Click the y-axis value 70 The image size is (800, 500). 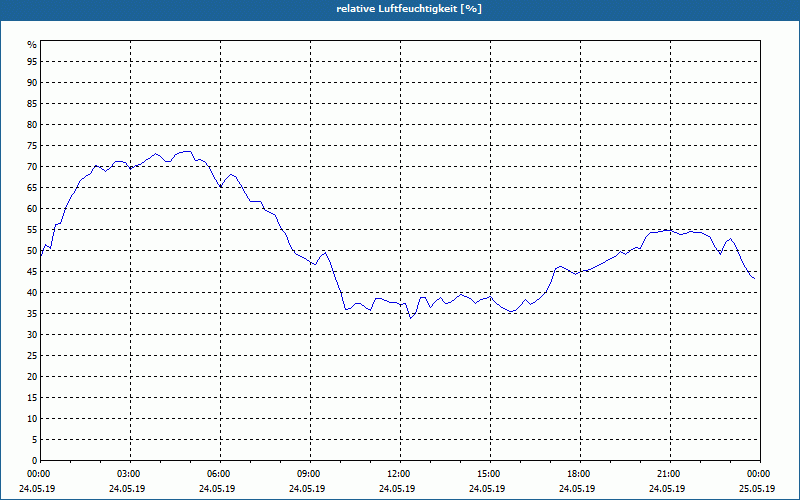(32, 167)
